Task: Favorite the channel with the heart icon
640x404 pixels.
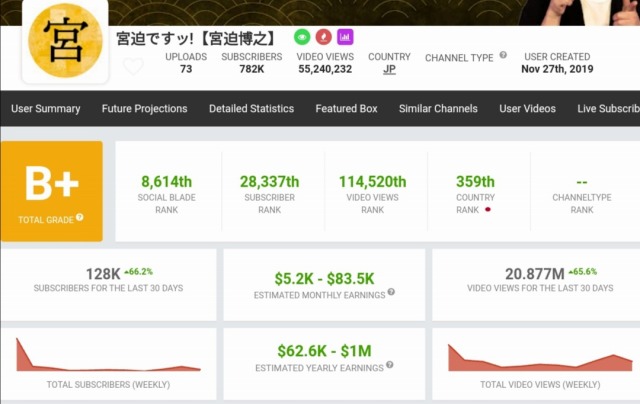Action: (133, 66)
